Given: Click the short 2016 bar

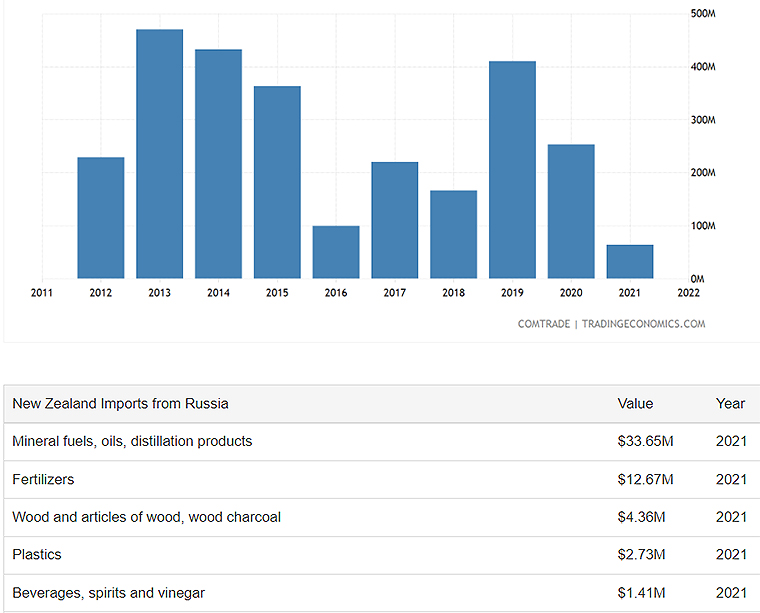Looking at the screenshot, I should pyautogui.click(x=336, y=252).
